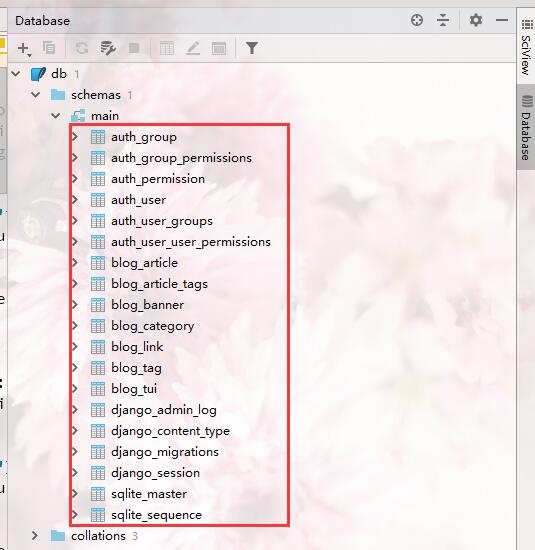Expand the collations folder
The width and height of the screenshot is (535, 550).
click(x=34, y=536)
